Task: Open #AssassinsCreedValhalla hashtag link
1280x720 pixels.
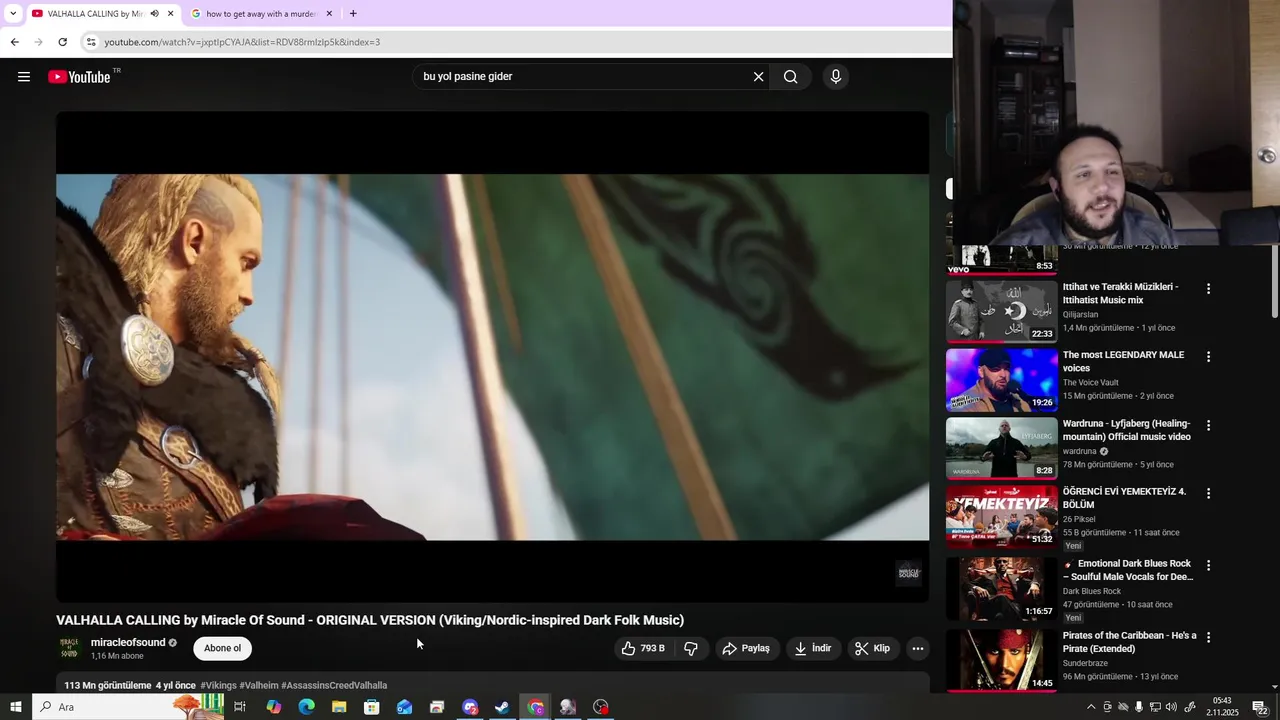Action: tap(334, 685)
